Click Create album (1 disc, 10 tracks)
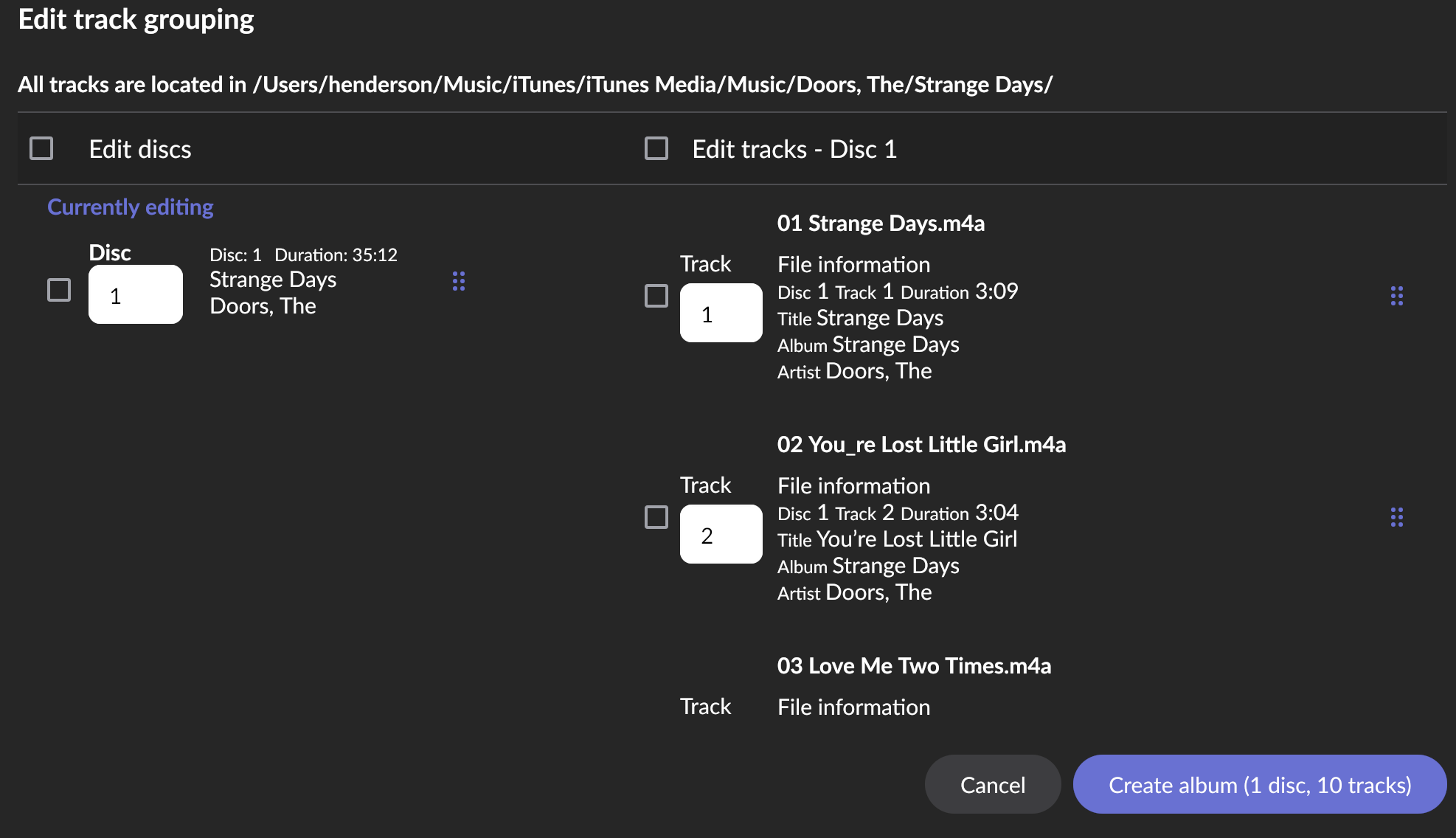Screen dimensions: 1456x838 click(x=1259, y=784)
